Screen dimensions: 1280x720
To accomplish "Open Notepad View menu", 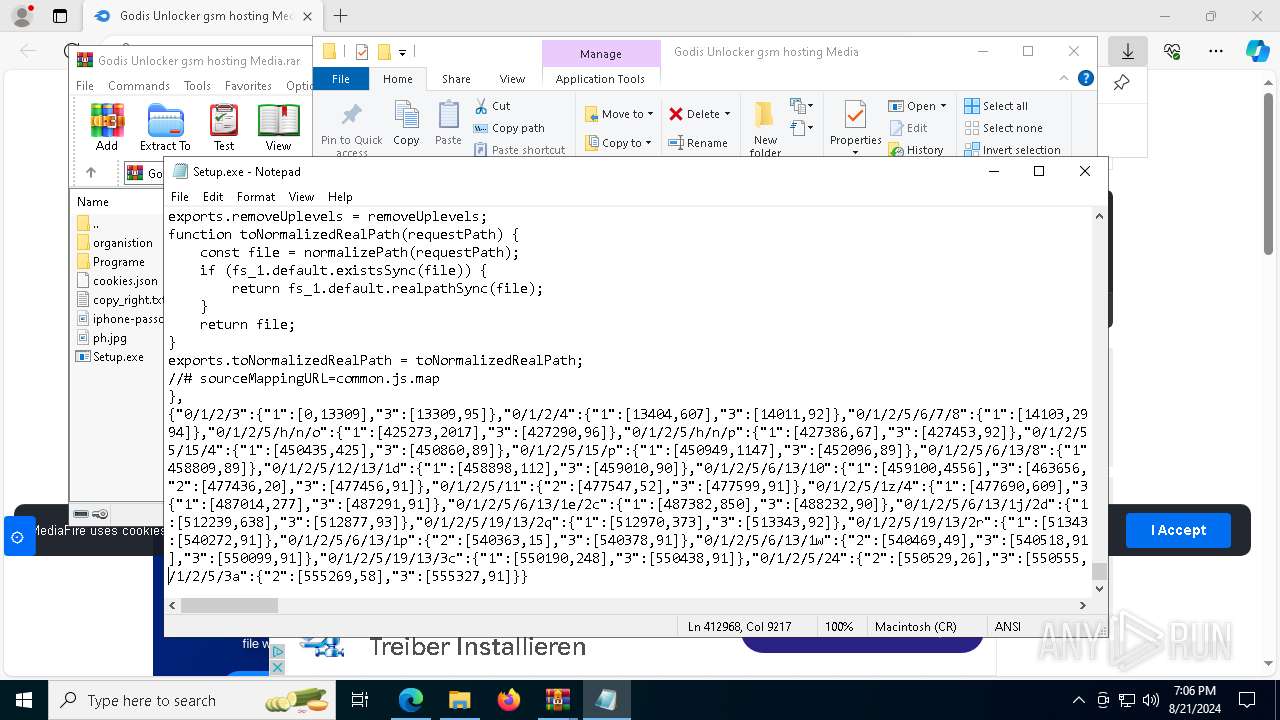I will click(301, 197).
